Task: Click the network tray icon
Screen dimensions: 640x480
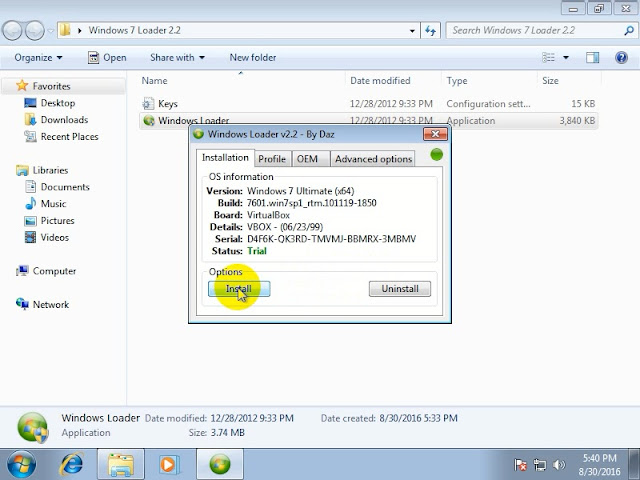Action: [540, 465]
